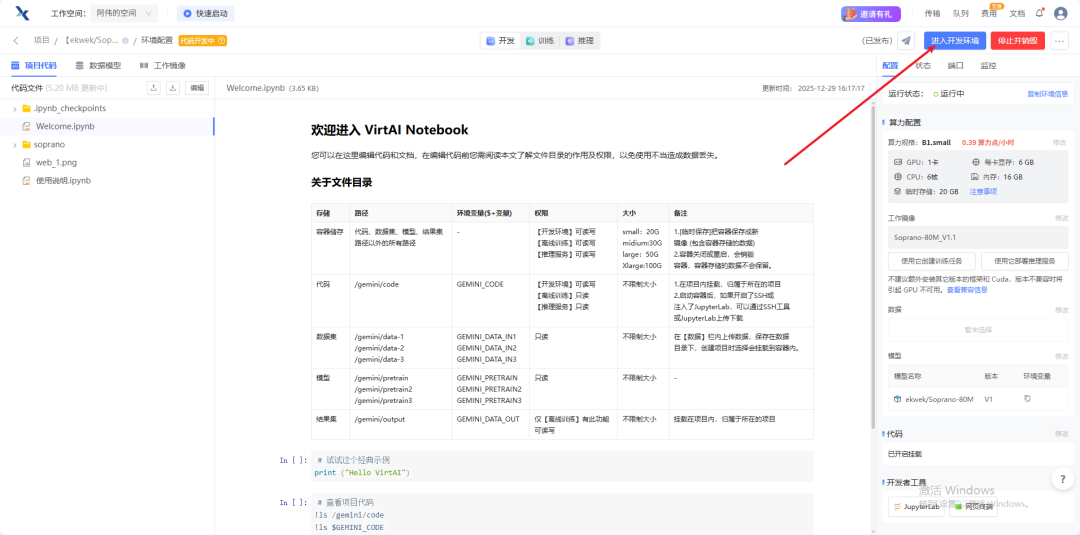The height and width of the screenshot is (535, 1080).
Task: Open the 端口 tab in right panel
Action: click(955, 66)
